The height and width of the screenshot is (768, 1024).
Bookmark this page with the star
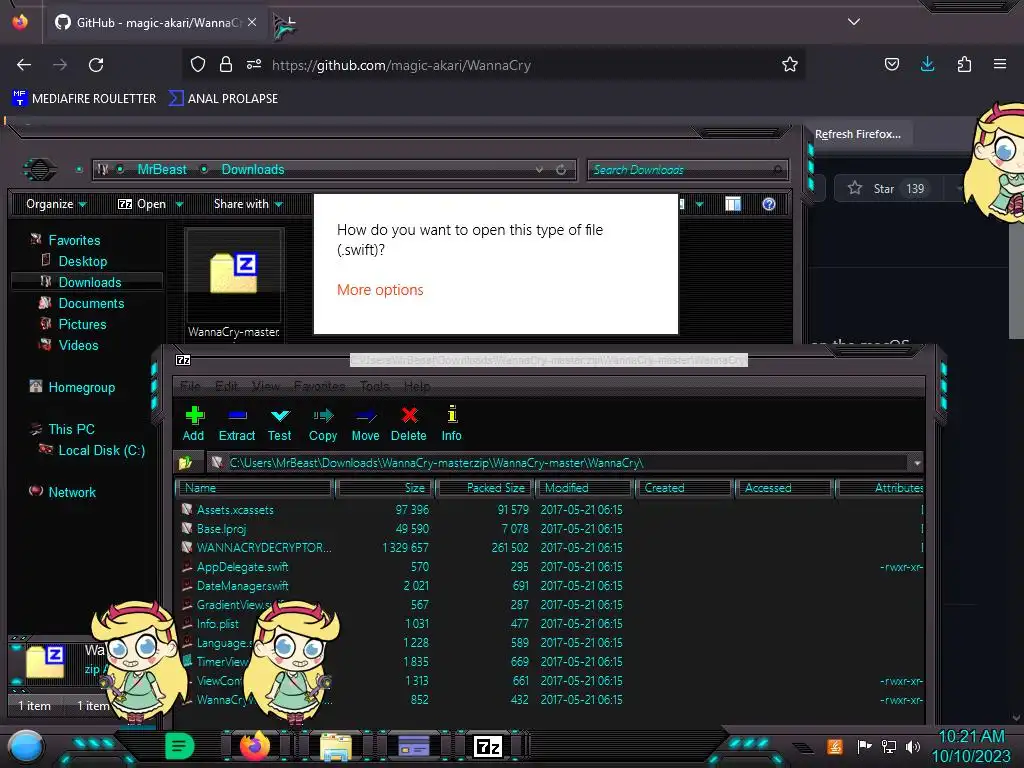click(x=790, y=64)
